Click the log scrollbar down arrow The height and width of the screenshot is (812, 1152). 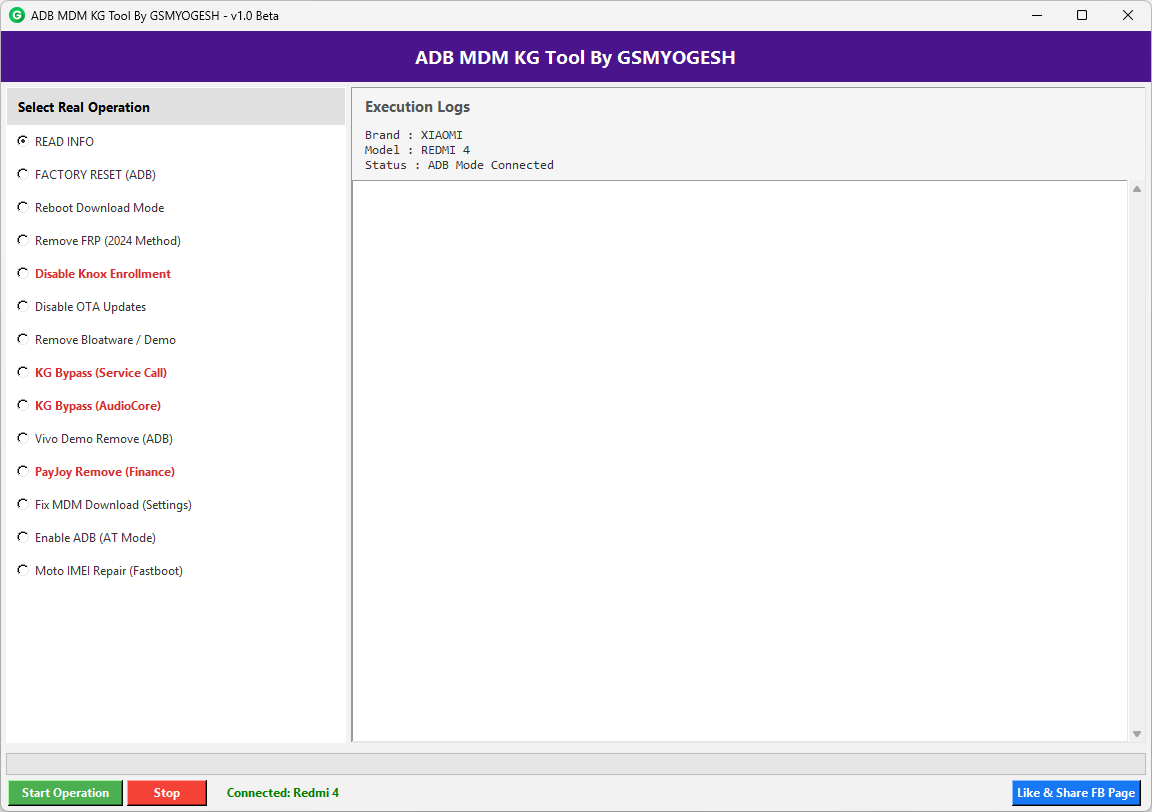1136,732
